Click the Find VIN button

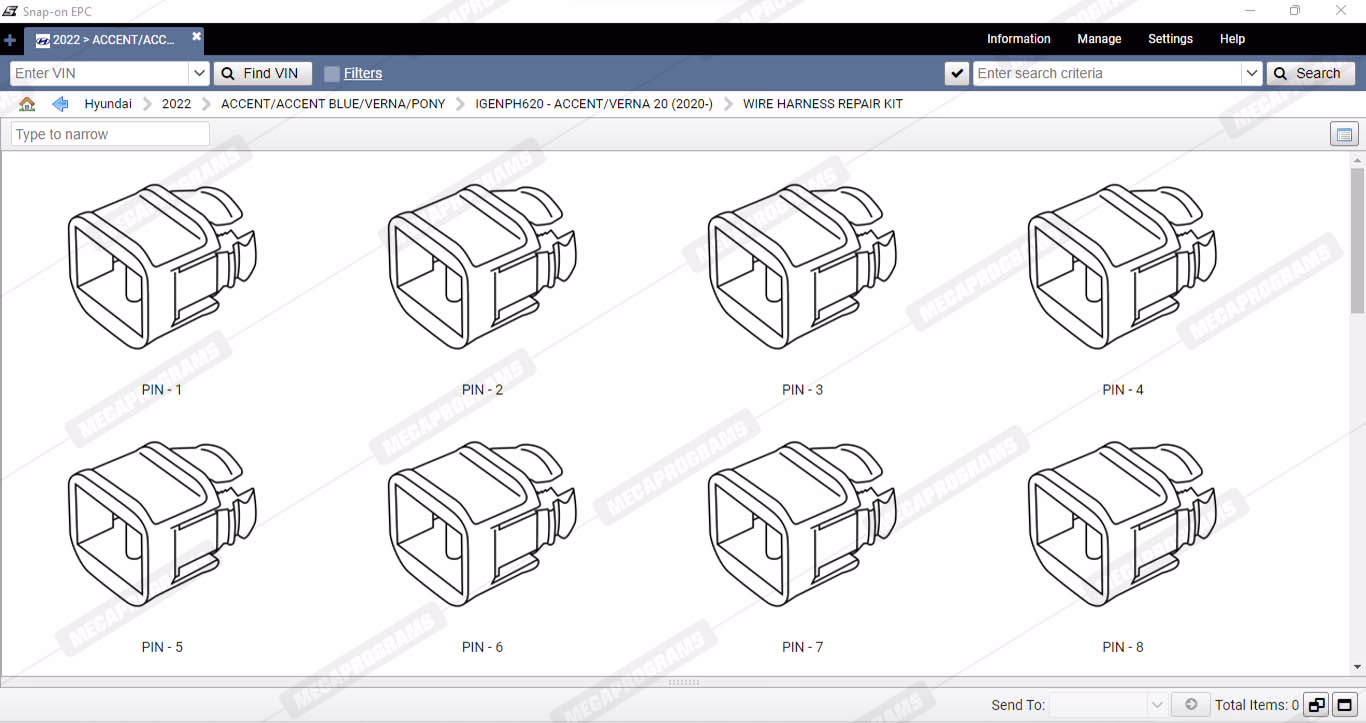[262, 73]
